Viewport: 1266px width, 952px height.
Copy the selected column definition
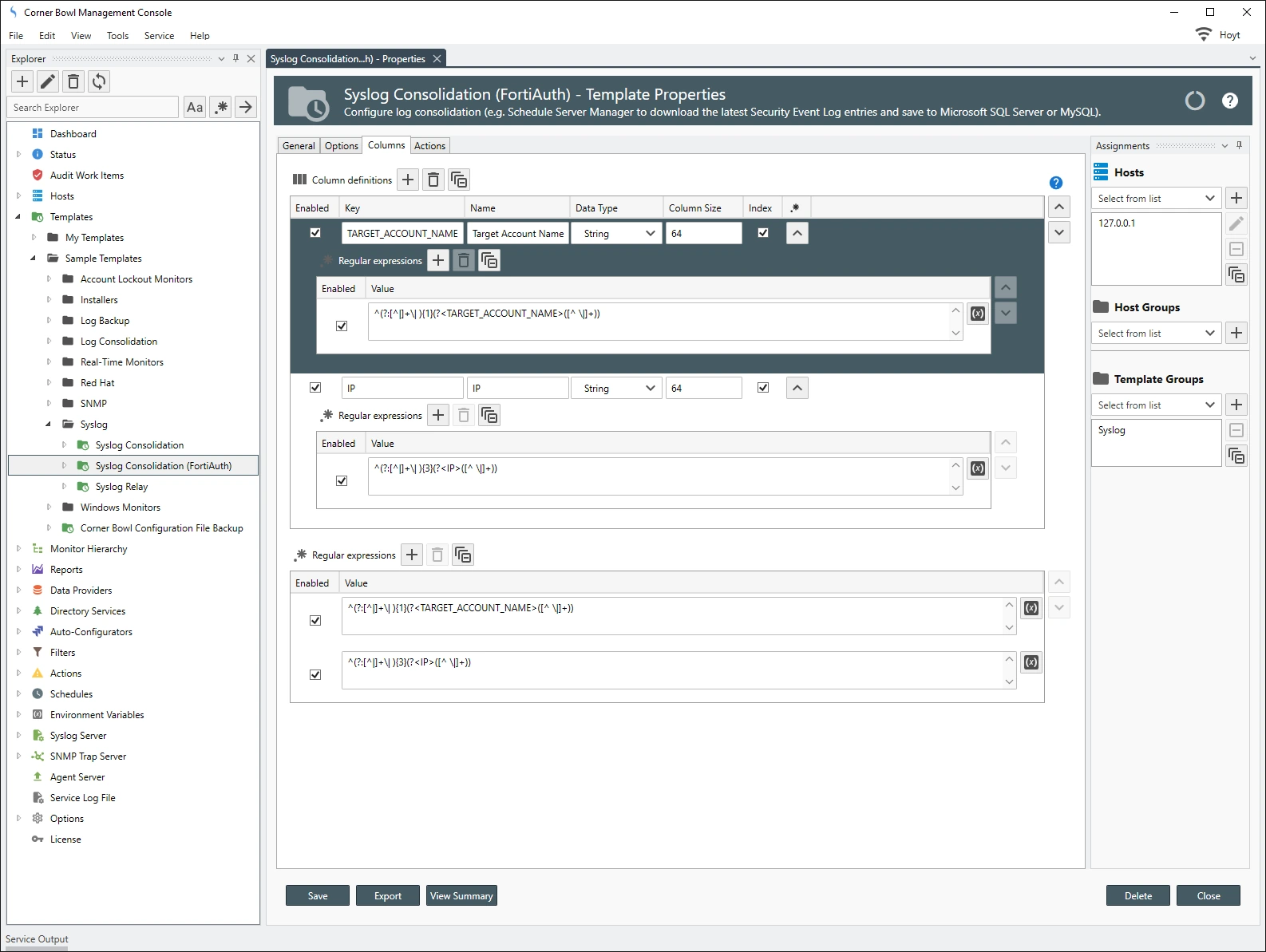[459, 180]
